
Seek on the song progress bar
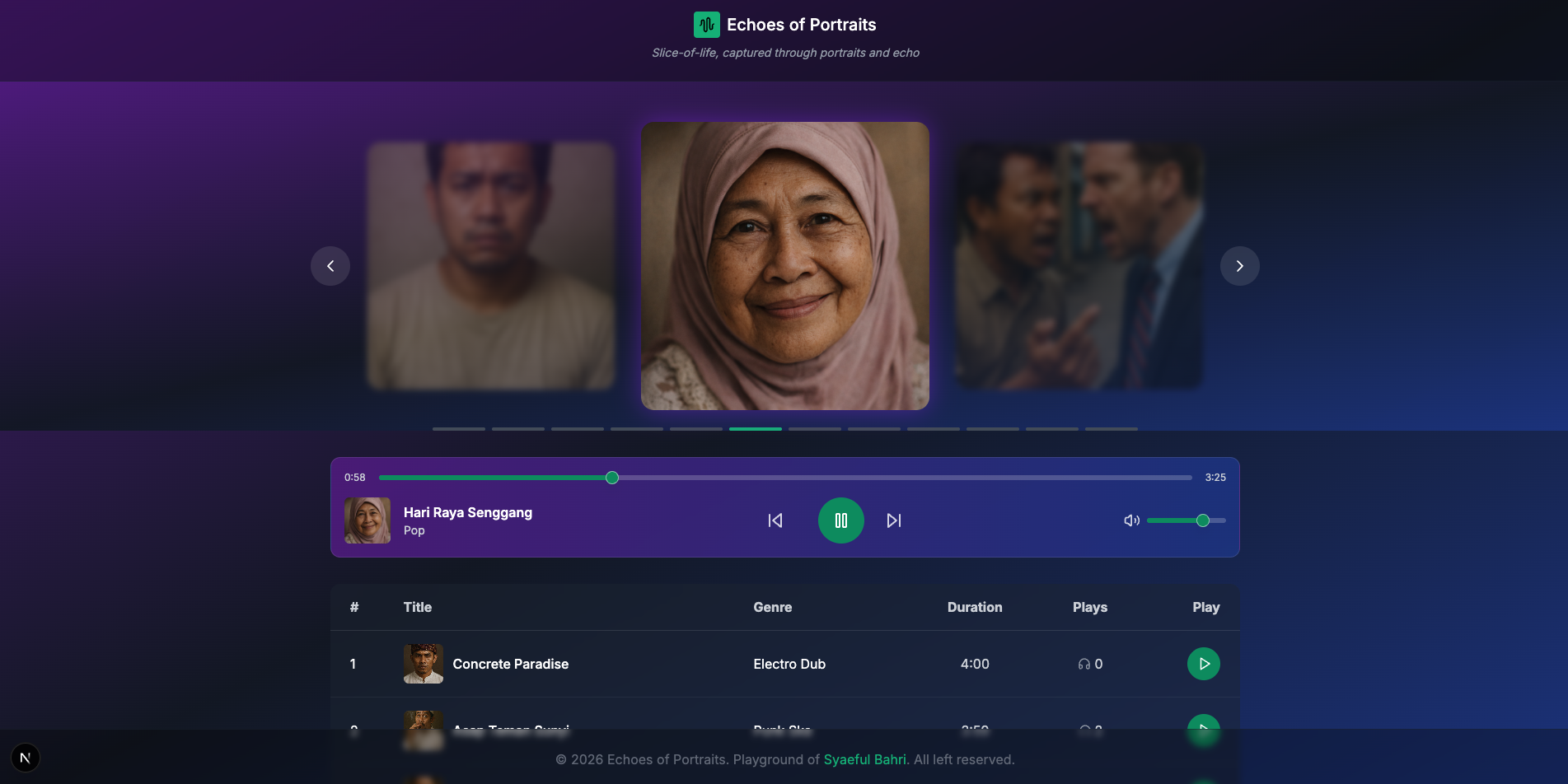point(784,478)
